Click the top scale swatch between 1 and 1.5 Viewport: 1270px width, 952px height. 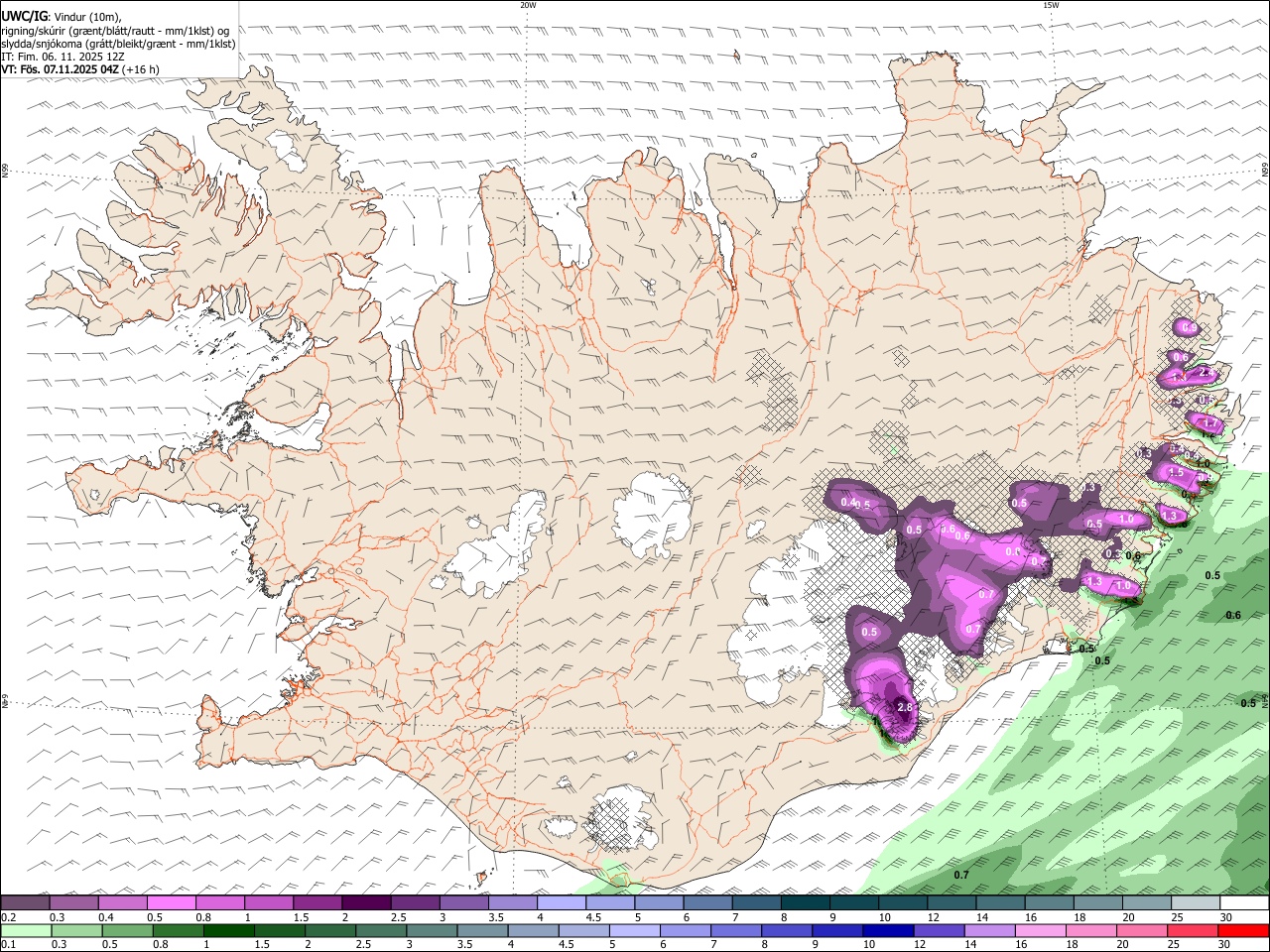tap(270, 903)
